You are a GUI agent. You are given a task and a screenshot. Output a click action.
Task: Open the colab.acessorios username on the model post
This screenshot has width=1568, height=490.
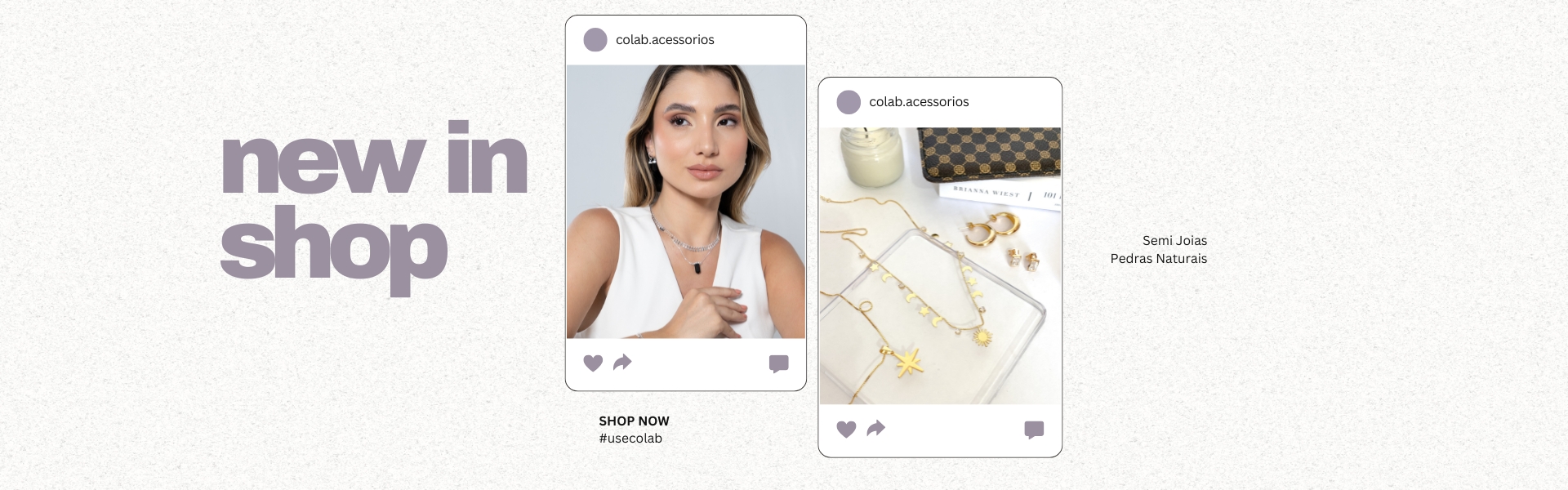[665, 40]
